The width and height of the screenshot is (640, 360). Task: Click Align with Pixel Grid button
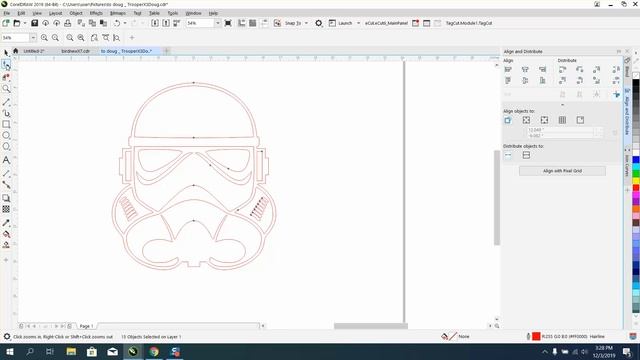point(562,171)
